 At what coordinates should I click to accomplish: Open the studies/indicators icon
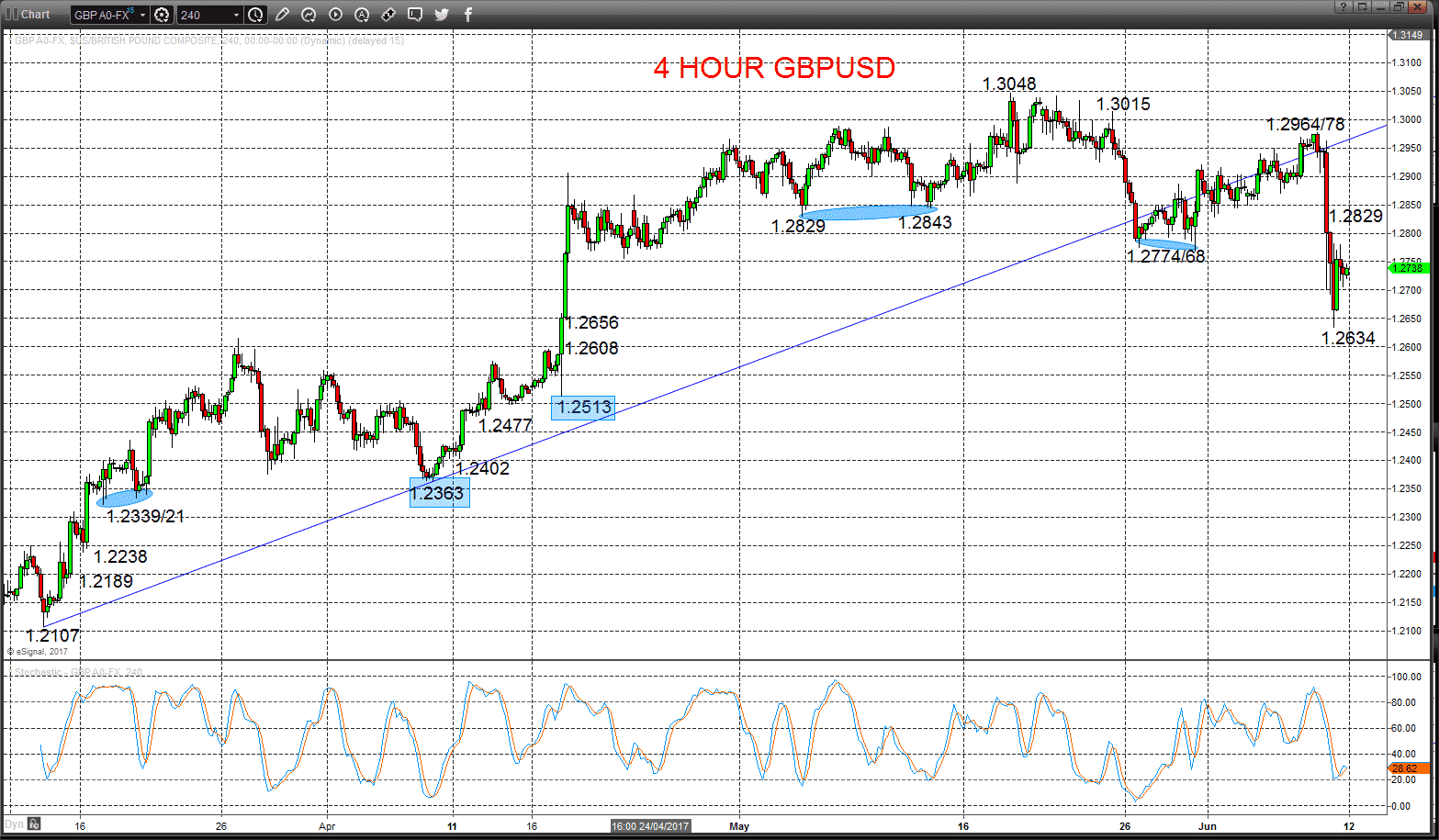tap(309, 15)
